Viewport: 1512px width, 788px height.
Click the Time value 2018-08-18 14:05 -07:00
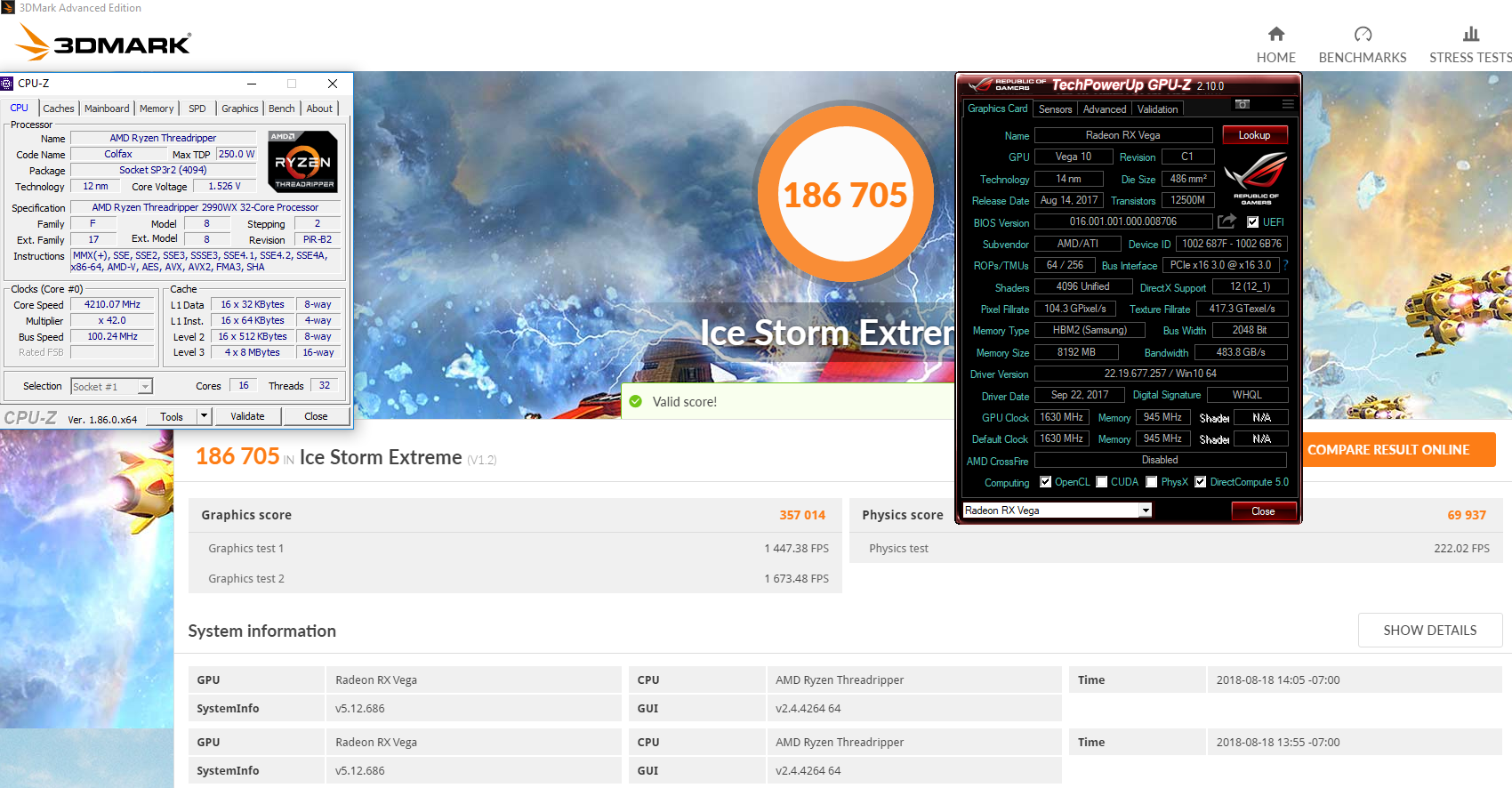[1278, 680]
